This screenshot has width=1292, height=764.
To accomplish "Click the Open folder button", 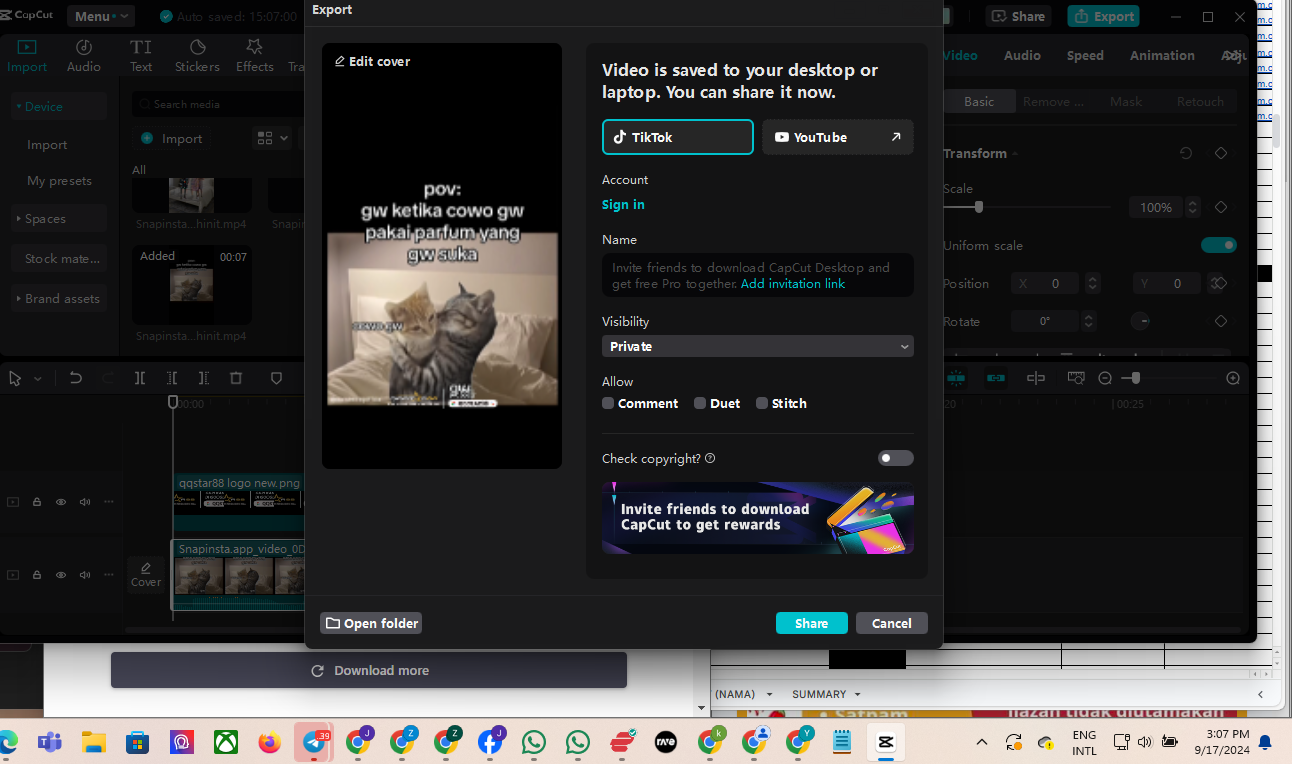I will tap(371, 623).
